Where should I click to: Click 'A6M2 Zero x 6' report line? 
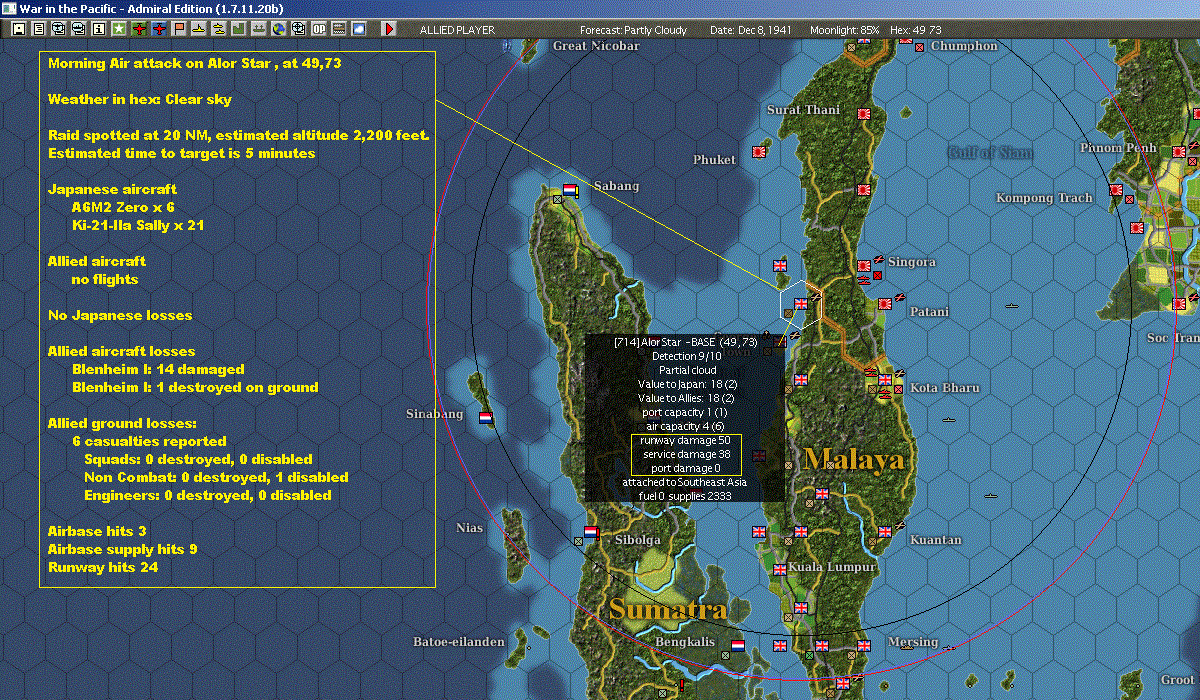(x=121, y=207)
